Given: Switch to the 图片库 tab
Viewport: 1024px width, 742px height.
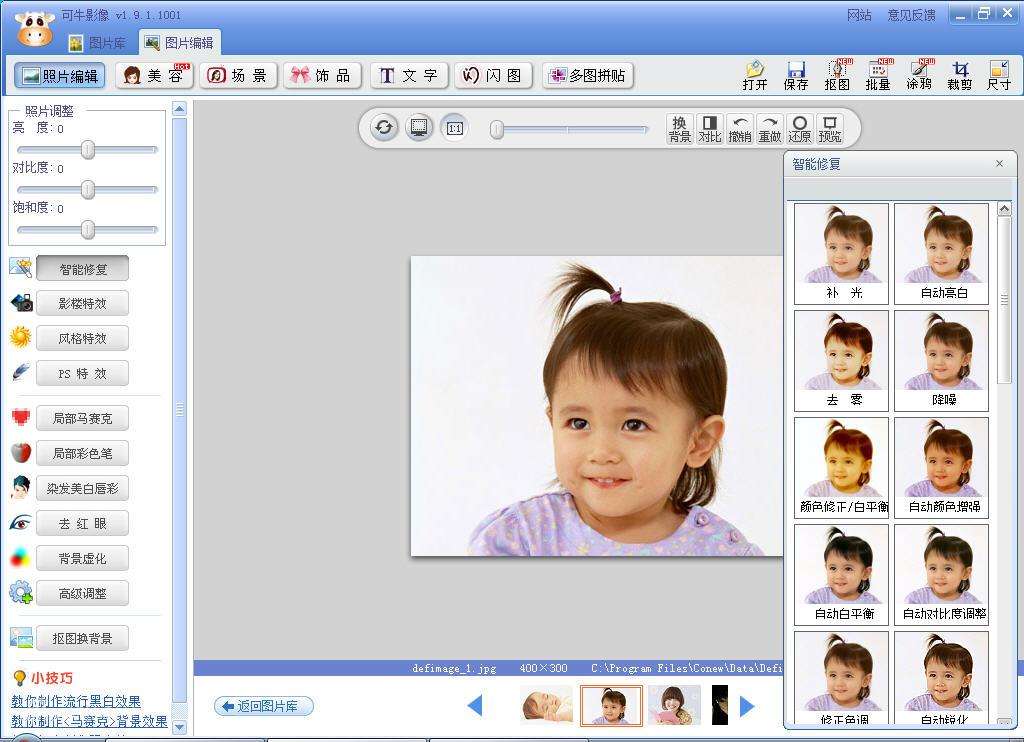Looking at the screenshot, I should (x=97, y=43).
